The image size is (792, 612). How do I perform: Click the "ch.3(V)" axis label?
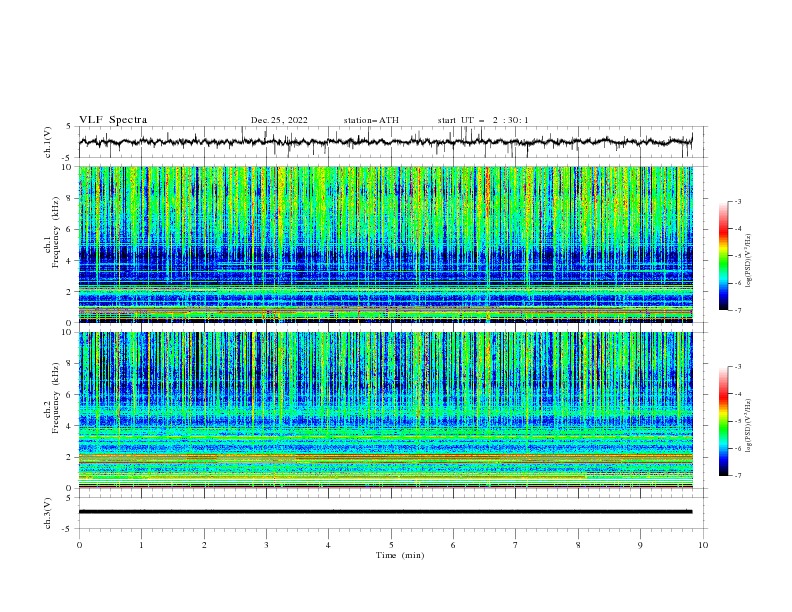tap(48, 513)
